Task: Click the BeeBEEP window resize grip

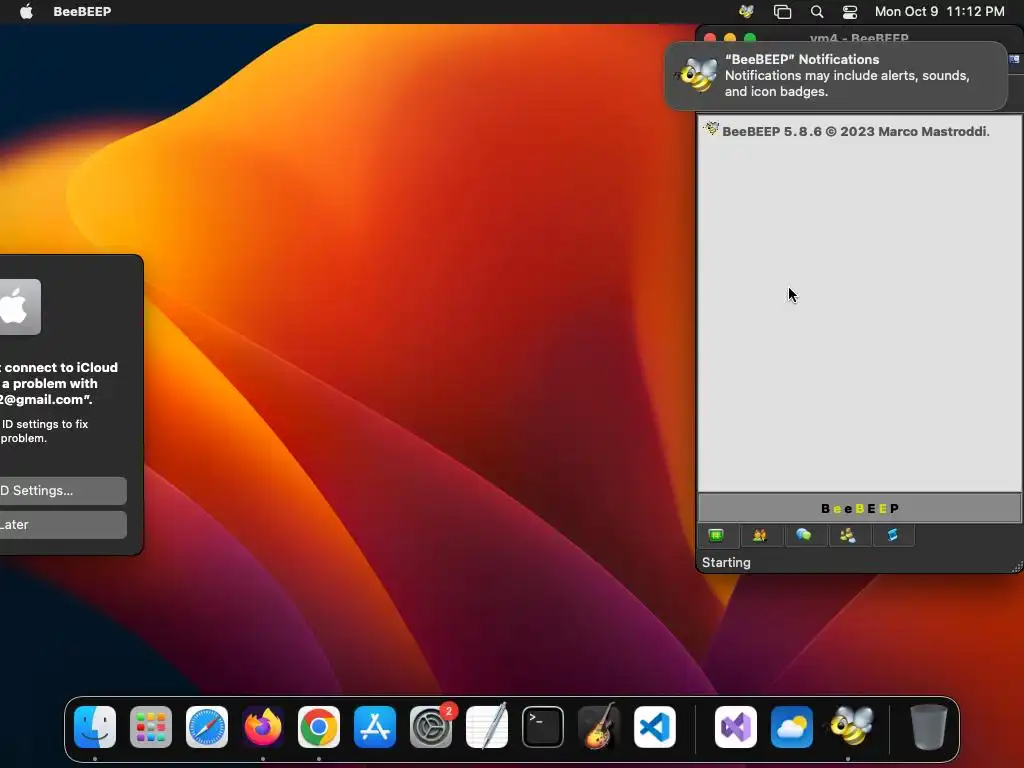Action: (1016, 567)
